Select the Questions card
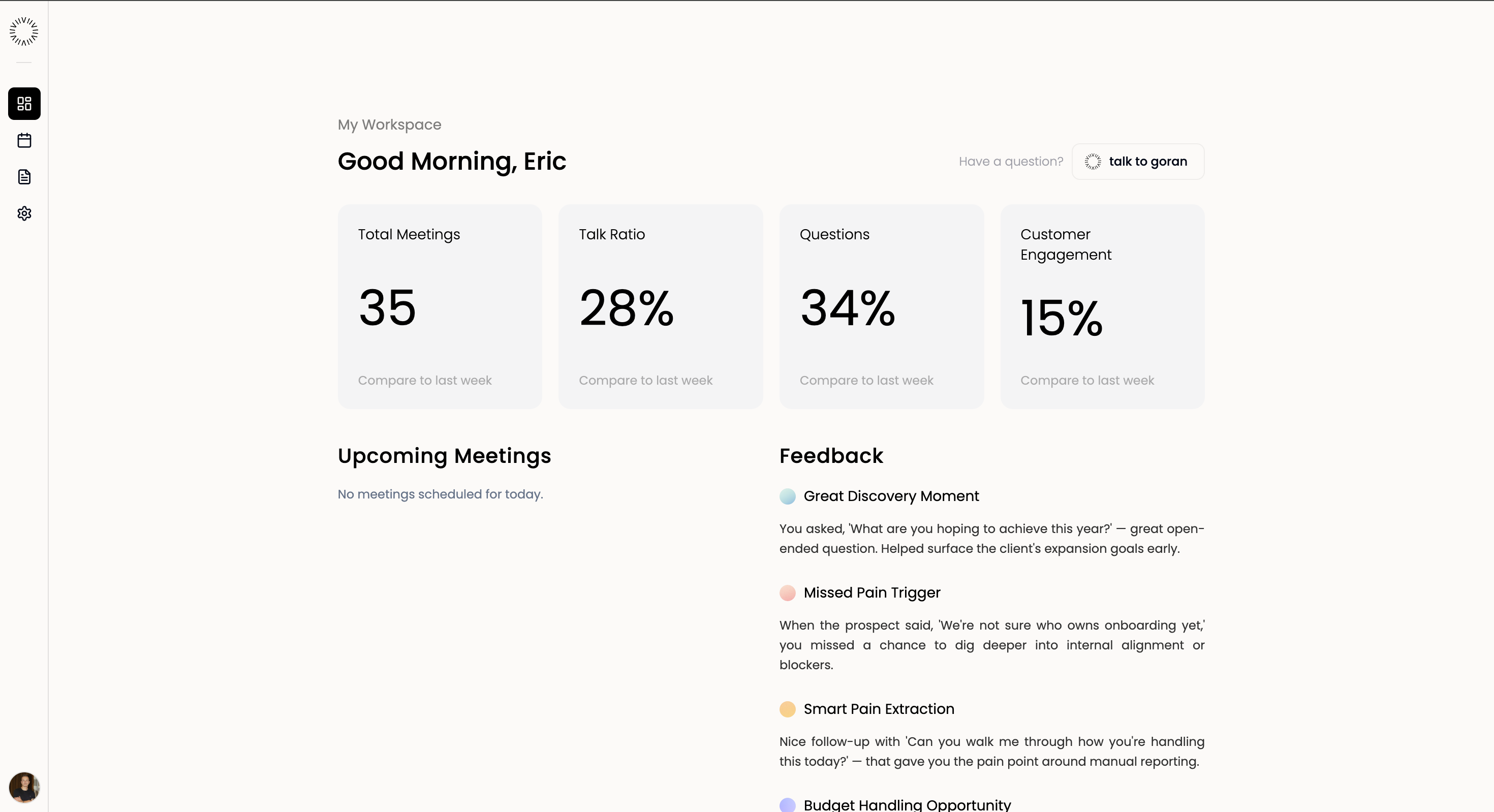Screen dimensions: 1494x812 click(881, 306)
